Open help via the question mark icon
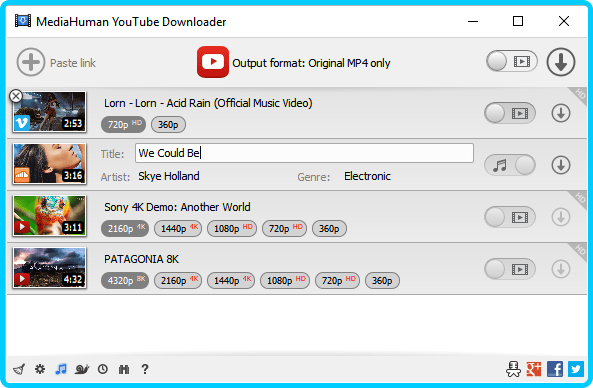Image resolution: width=593 pixels, height=388 pixels. [x=144, y=369]
